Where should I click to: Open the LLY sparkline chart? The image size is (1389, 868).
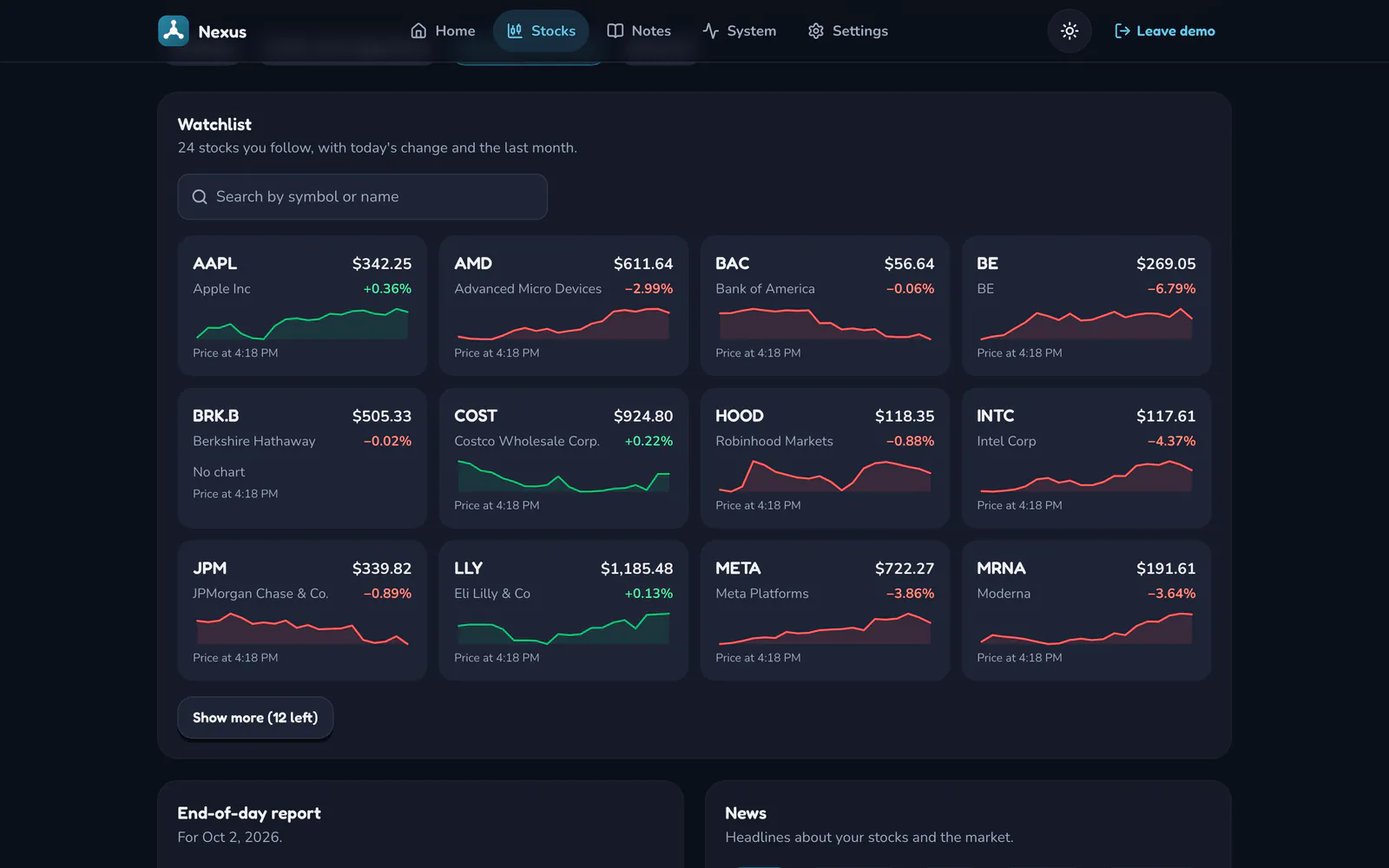[563, 628]
